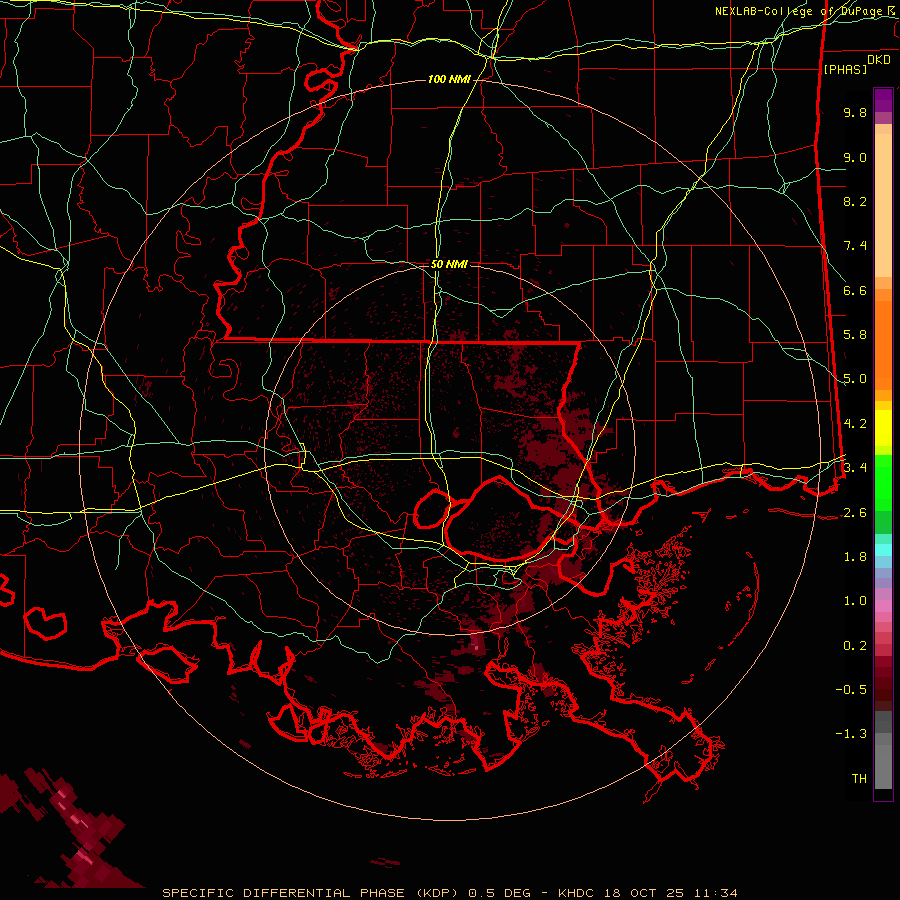Click the 18 OCT 25 date in caption
The image size is (900, 900).
coord(642,893)
